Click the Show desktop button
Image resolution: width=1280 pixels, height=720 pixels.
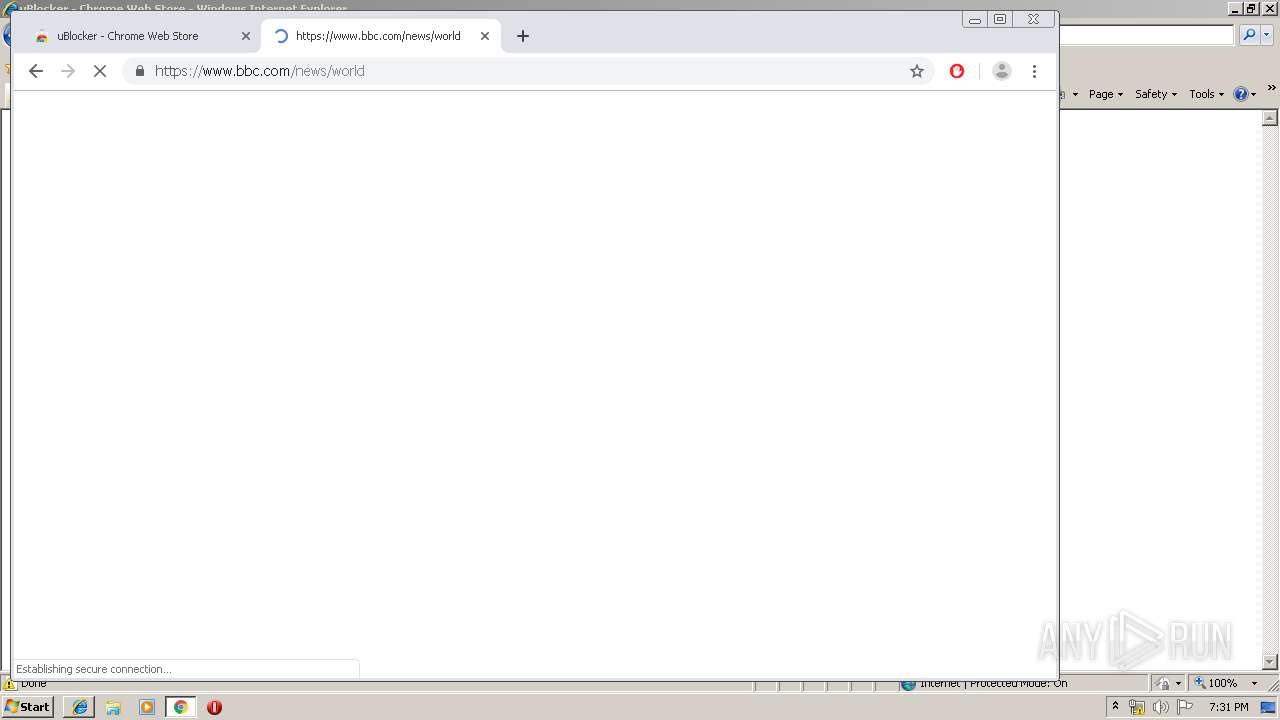(x=1269, y=707)
